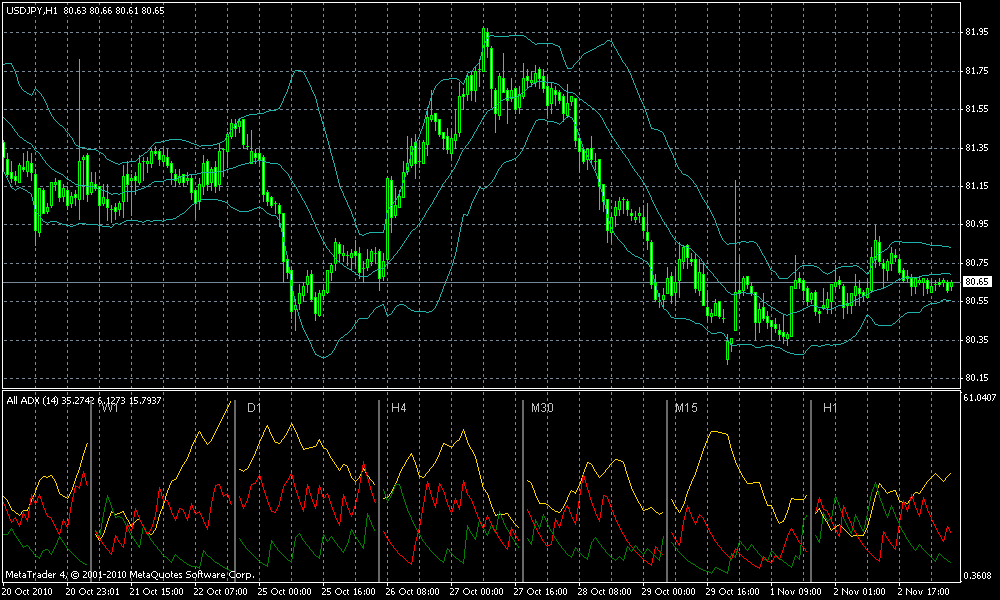This screenshot has width=1000, height=600.
Task: Click the M15 timeframe label in ADX panel
Action: click(x=686, y=408)
